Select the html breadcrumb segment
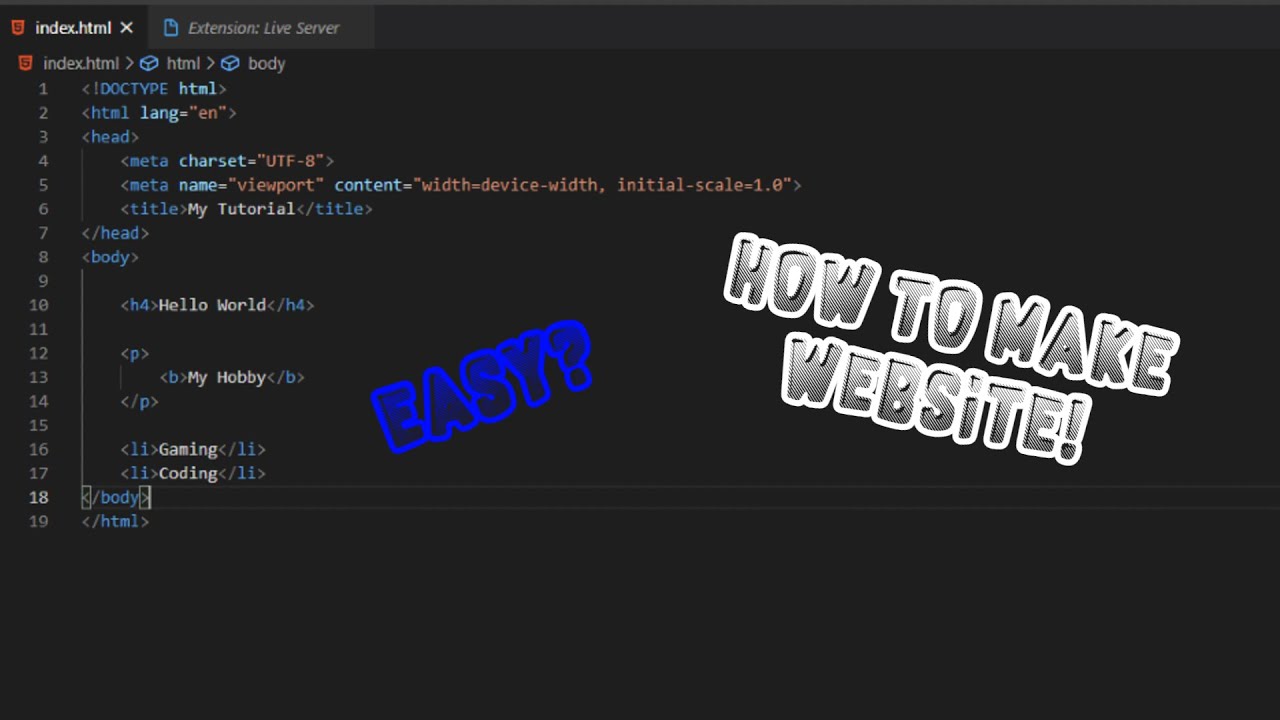 (x=183, y=63)
